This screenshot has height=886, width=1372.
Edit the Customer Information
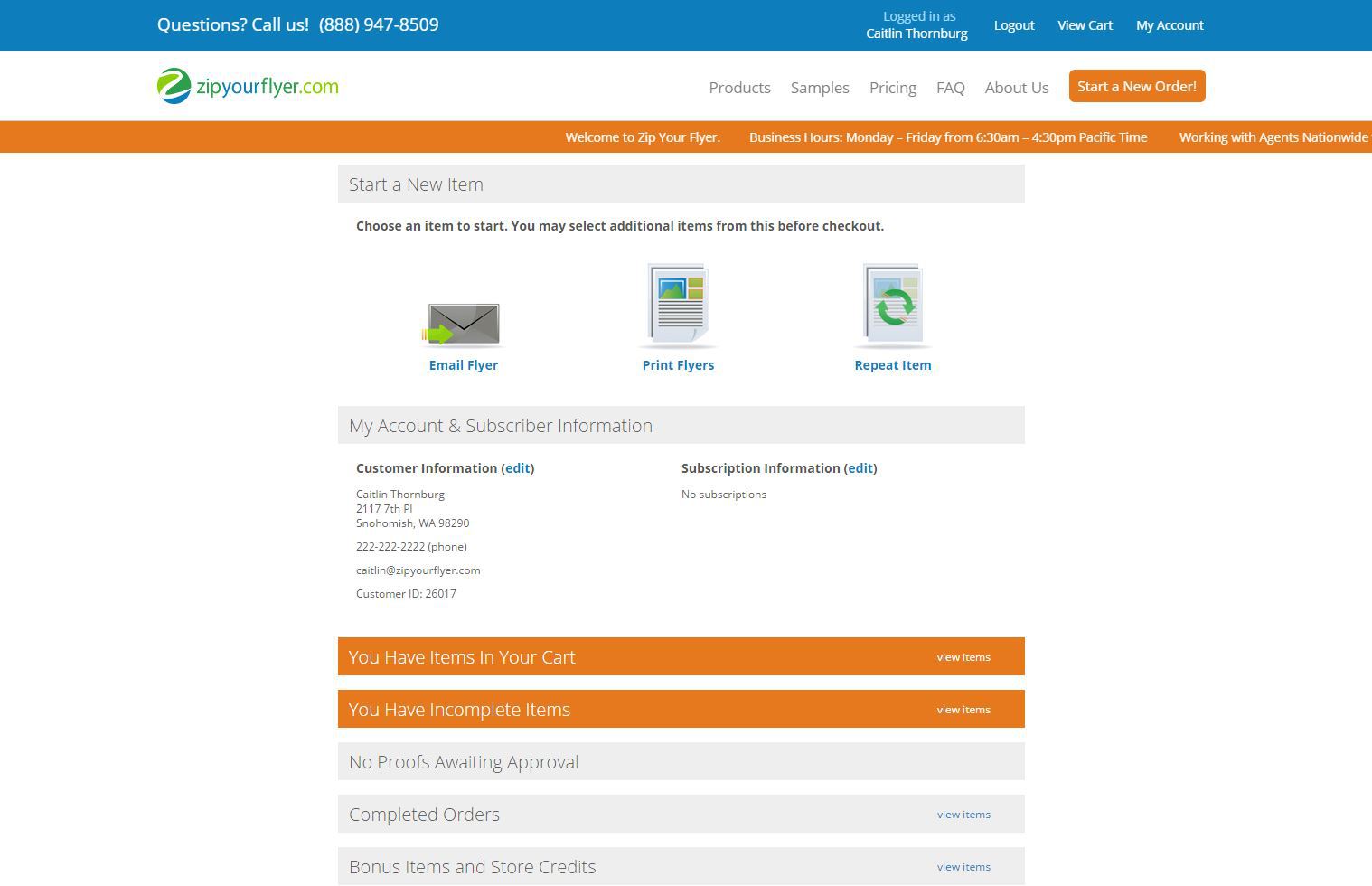(517, 468)
